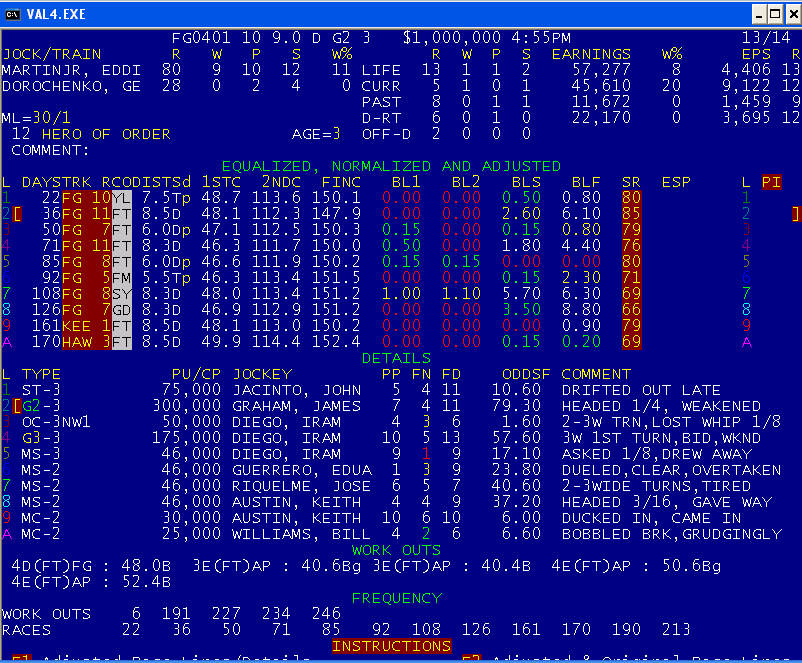802x663 pixels.
Task: Click track code KEE 1 in line 9
Action: (86, 326)
